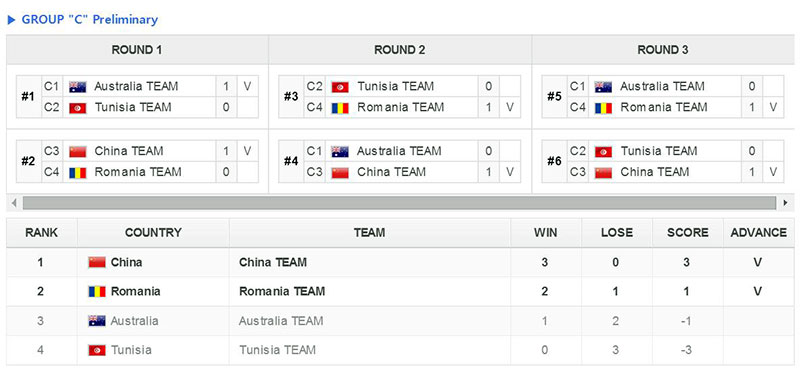Image resolution: width=800 pixels, height=373 pixels.
Task: Select the ROUND 3 column header
Action: (663, 50)
